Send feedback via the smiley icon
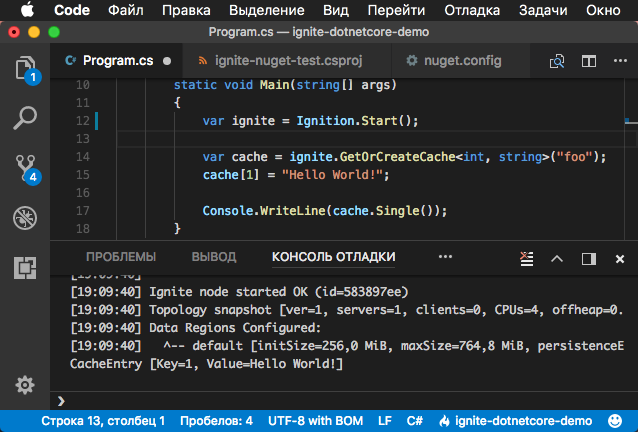 point(614,421)
